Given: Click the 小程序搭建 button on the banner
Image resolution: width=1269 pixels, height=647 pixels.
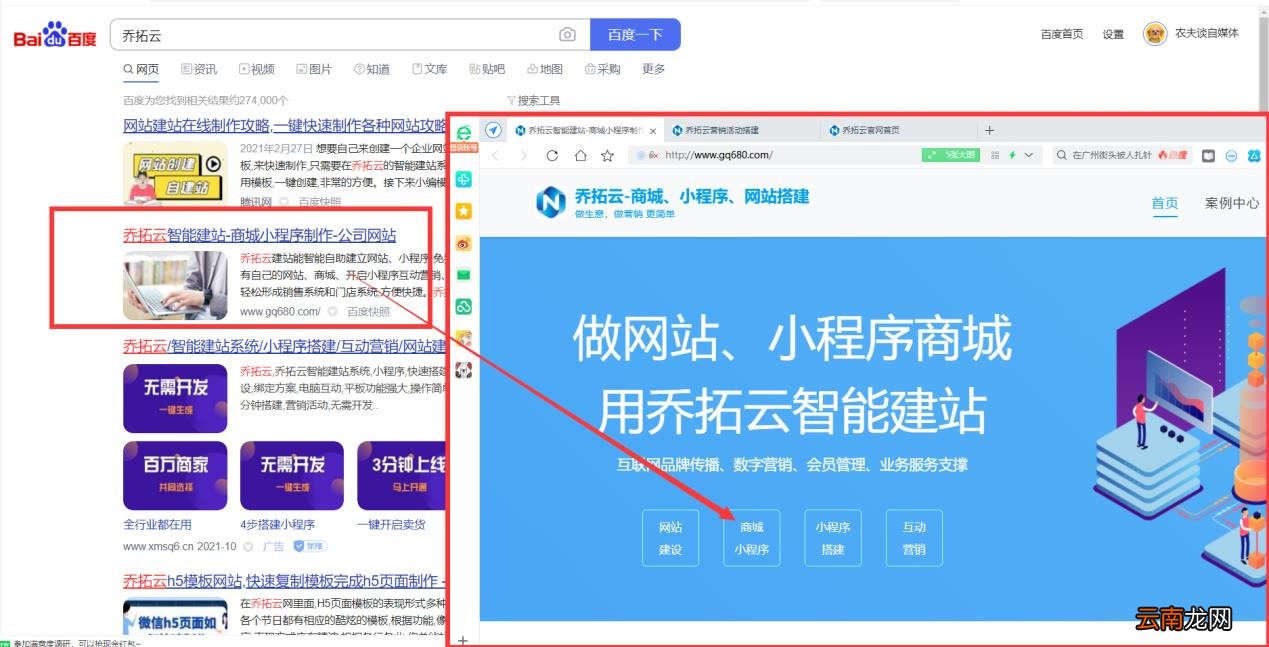Looking at the screenshot, I should [x=833, y=538].
